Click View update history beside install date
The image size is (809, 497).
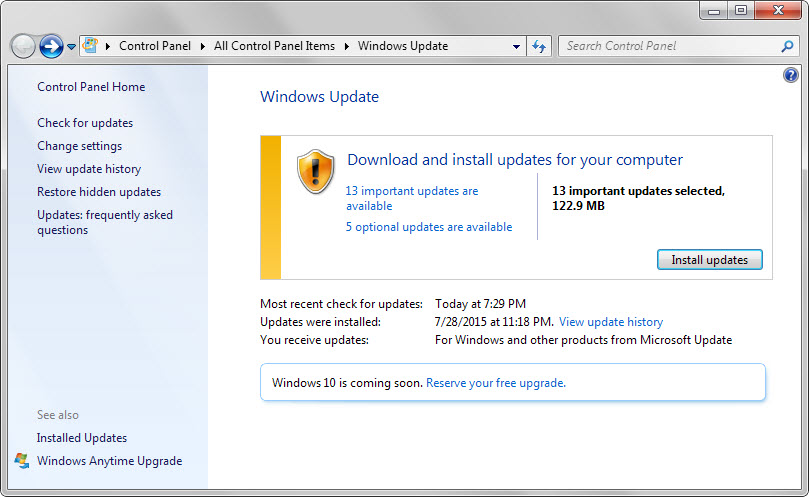click(x=611, y=322)
